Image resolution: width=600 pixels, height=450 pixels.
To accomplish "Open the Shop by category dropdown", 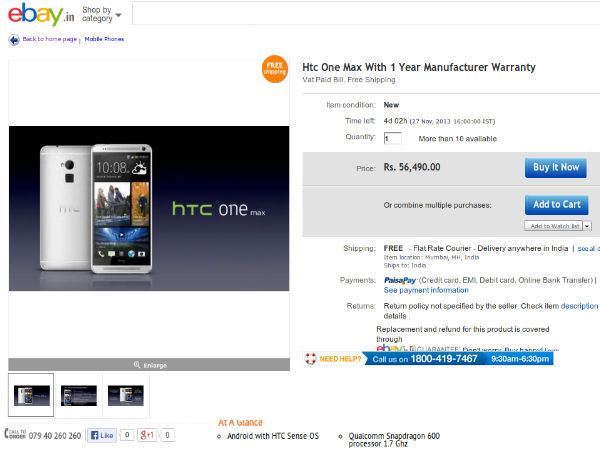I will tap(101, 14).
